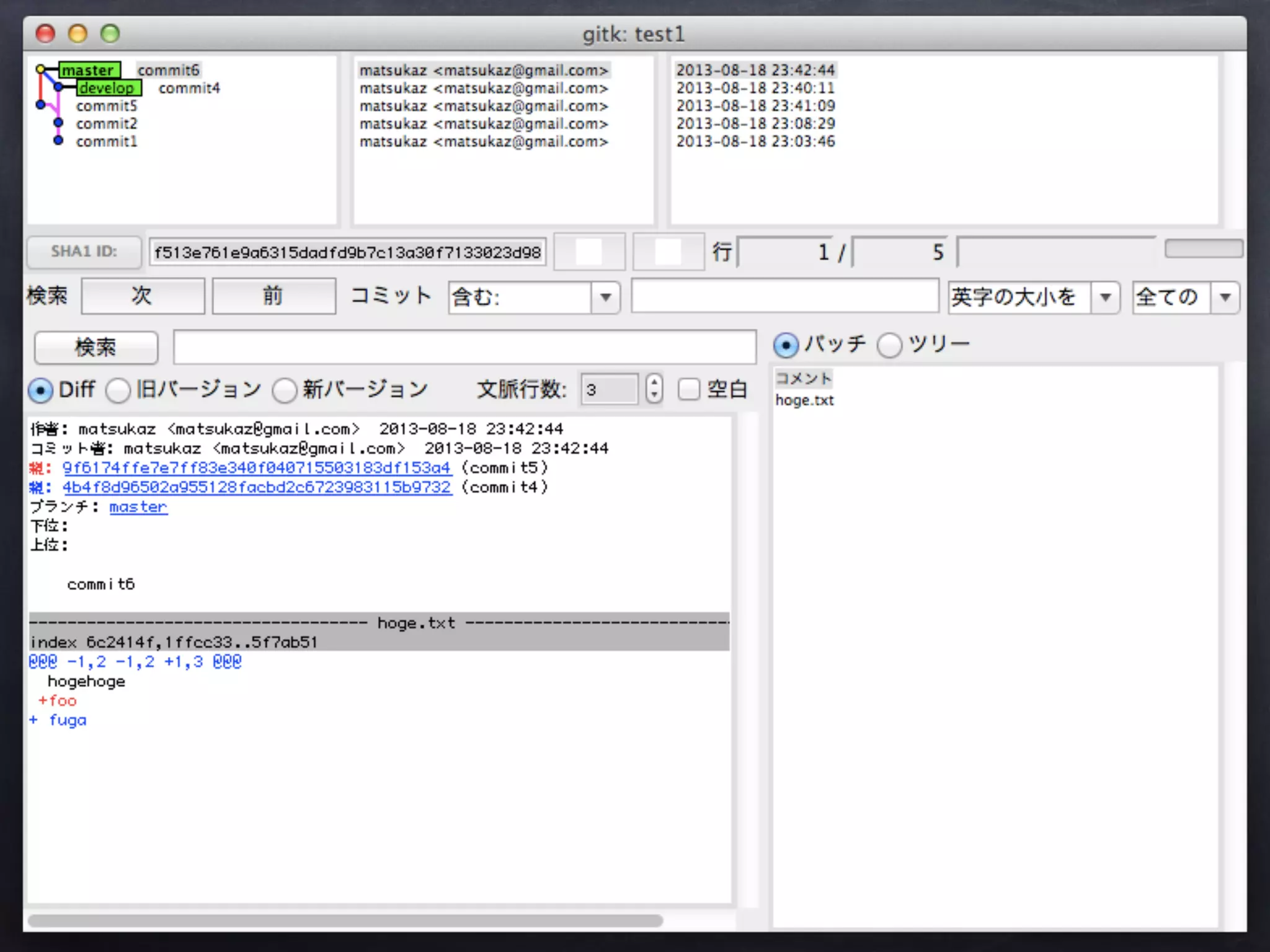Select the commit2 row in history
The image size is (1270, 952).
(107, 124)
